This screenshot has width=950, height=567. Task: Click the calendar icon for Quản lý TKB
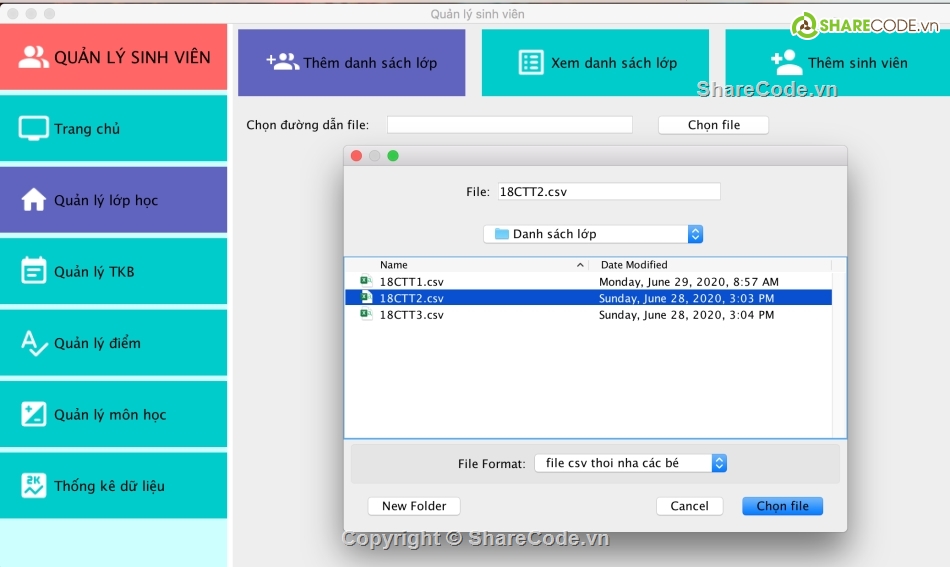tap(34, 271)
